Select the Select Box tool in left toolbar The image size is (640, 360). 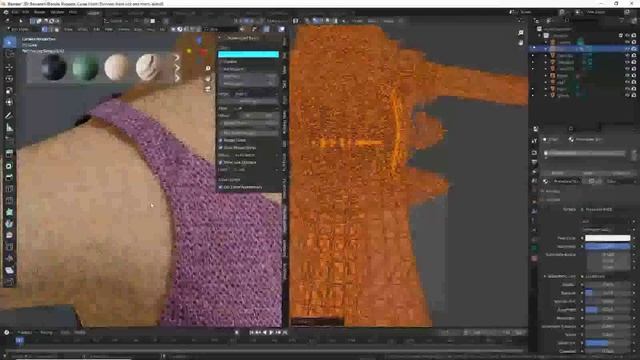tap(9, 43)
